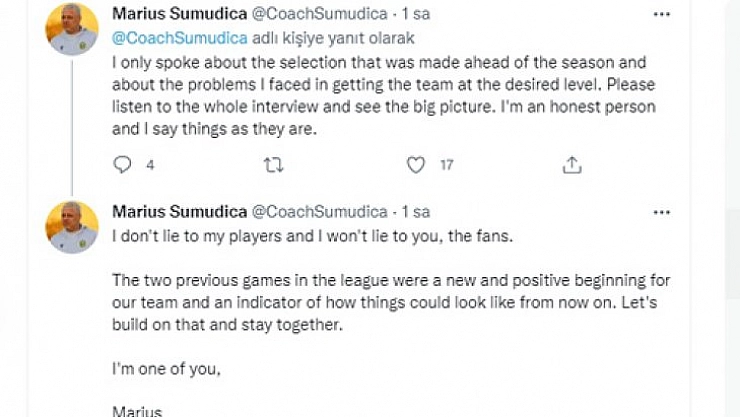740x417 pixels.
Task: Open the second tweet's "1 sa" timestamp
Action: pyautogui.click(x=414, y=212)
